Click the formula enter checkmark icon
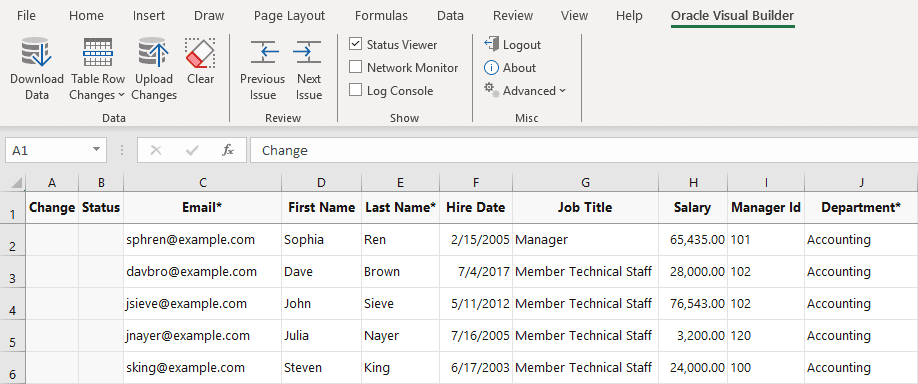 (191, 150)
